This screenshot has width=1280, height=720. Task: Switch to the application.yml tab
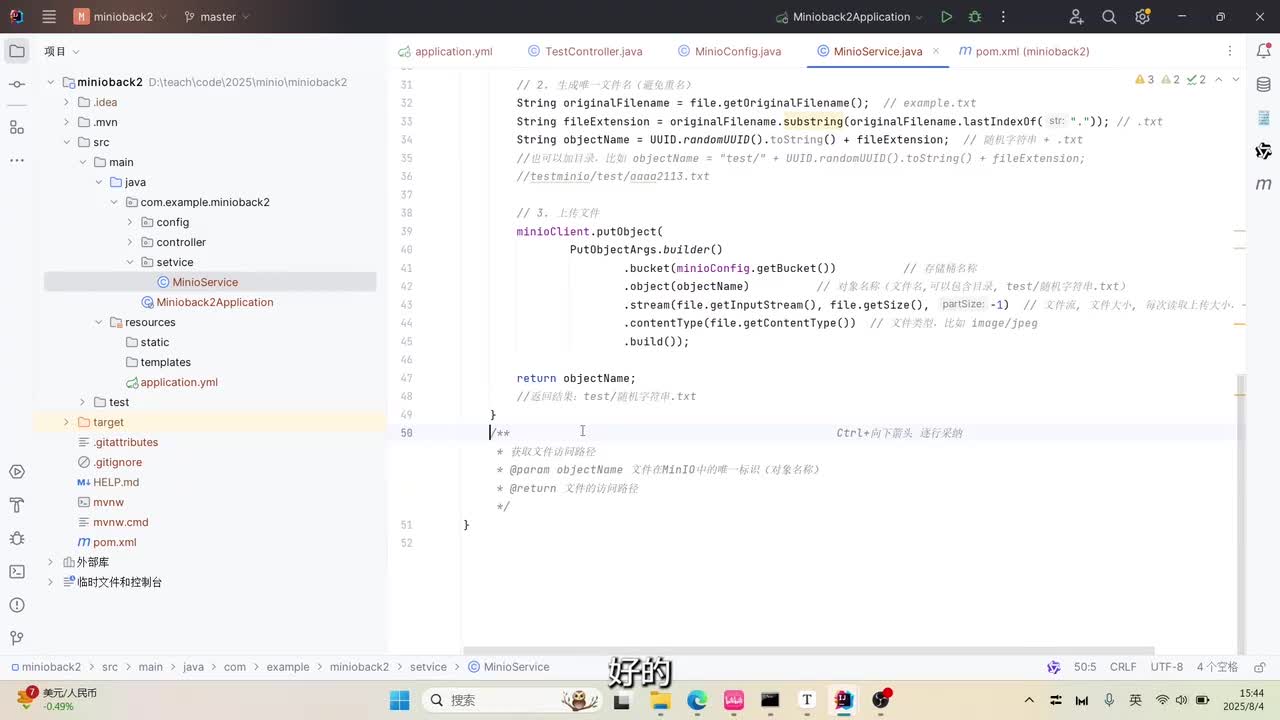445,51
